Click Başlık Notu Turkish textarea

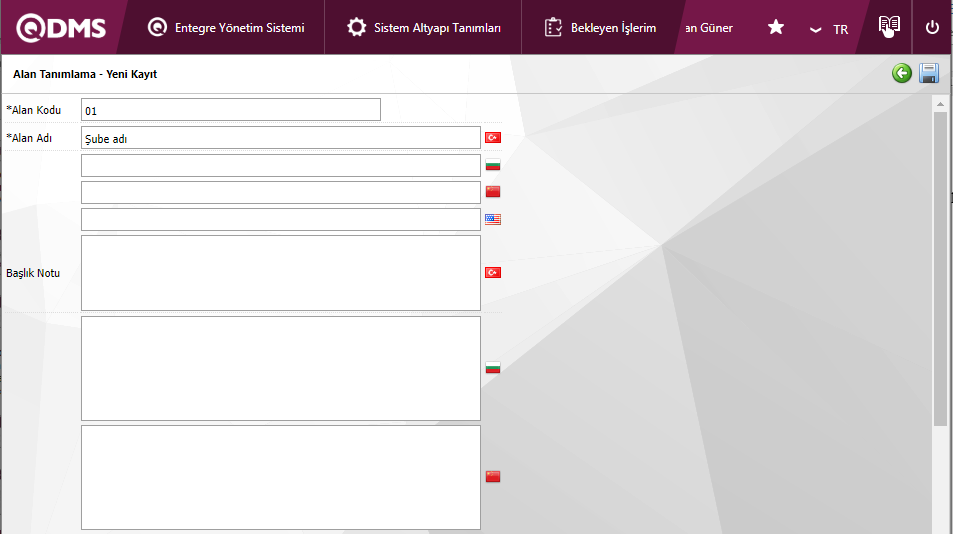tap(281, 273)
